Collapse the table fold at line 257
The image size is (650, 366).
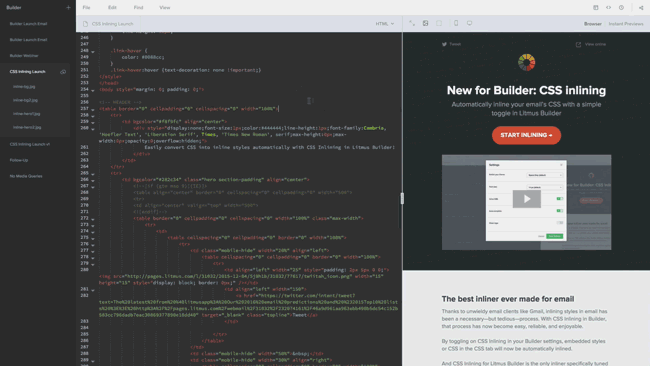tap(93, 110)
